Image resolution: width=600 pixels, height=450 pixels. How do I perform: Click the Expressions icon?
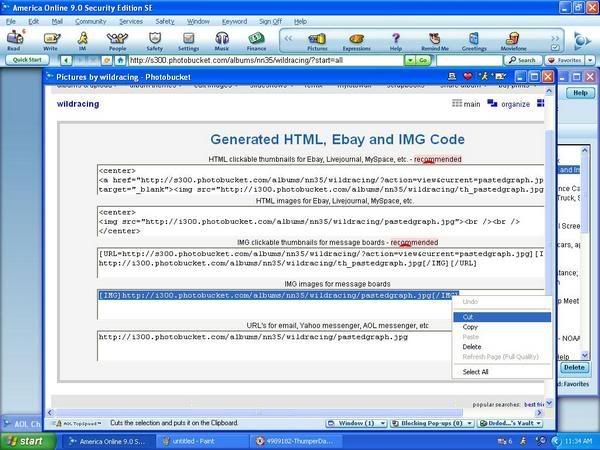point(356,41)
